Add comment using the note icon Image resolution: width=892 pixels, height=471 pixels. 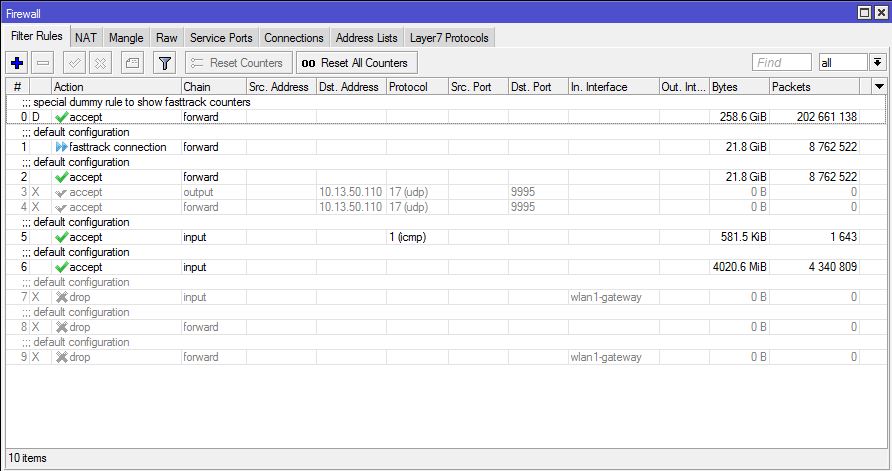click(133, 63)
